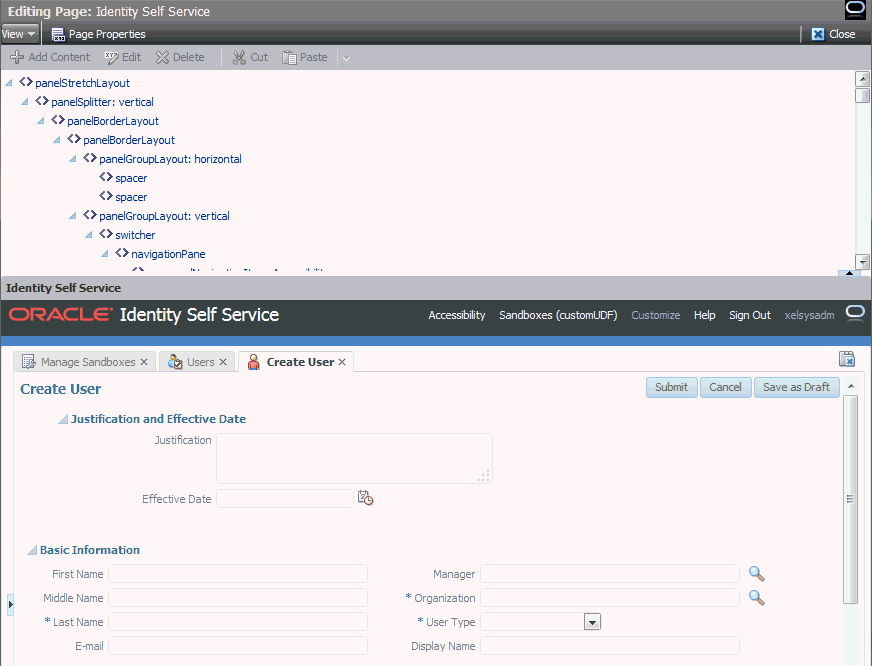Viewport: 872px width, 666px height.
Task: Click into the Justification text area
Action: pos(354,458)
